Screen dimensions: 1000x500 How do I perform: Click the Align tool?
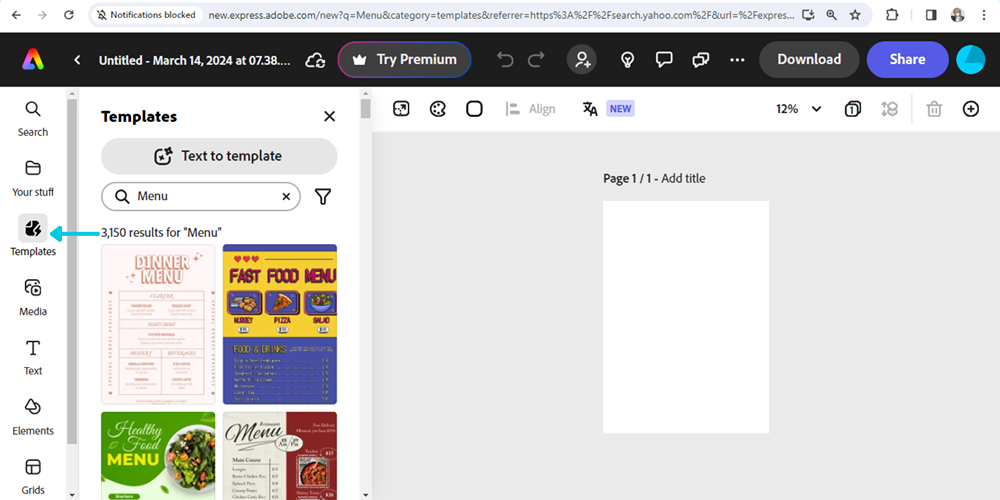tap(530, 109)
